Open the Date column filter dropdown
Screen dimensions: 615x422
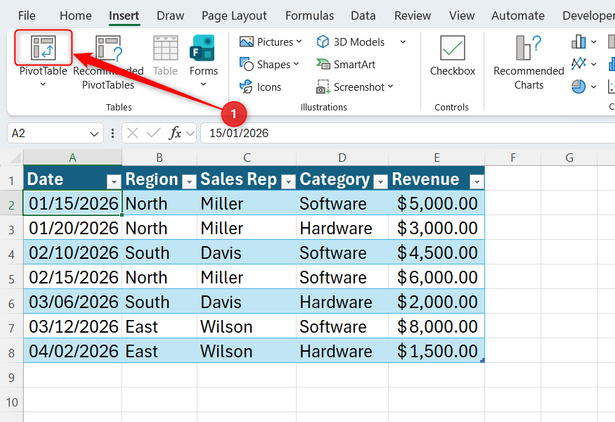[114, 181]
